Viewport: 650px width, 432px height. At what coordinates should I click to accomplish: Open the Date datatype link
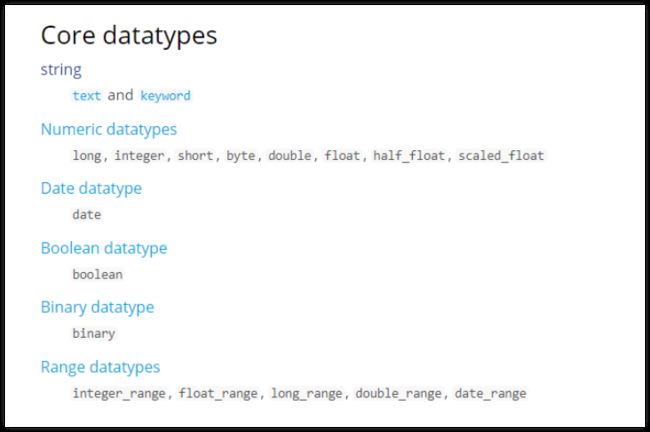tap(91, 189)
